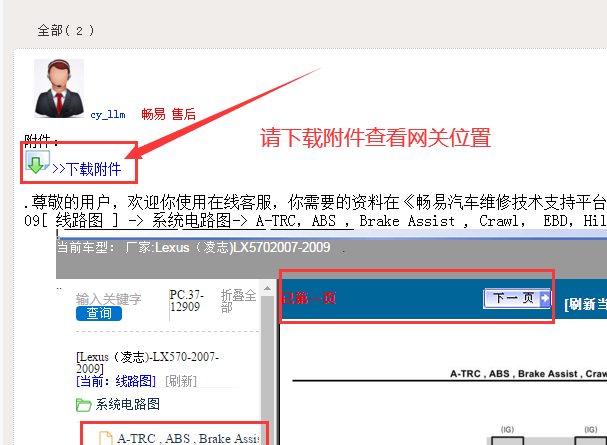Go to next page with 下一页 button
607x445 pixels.
click(x=517, y=298)
